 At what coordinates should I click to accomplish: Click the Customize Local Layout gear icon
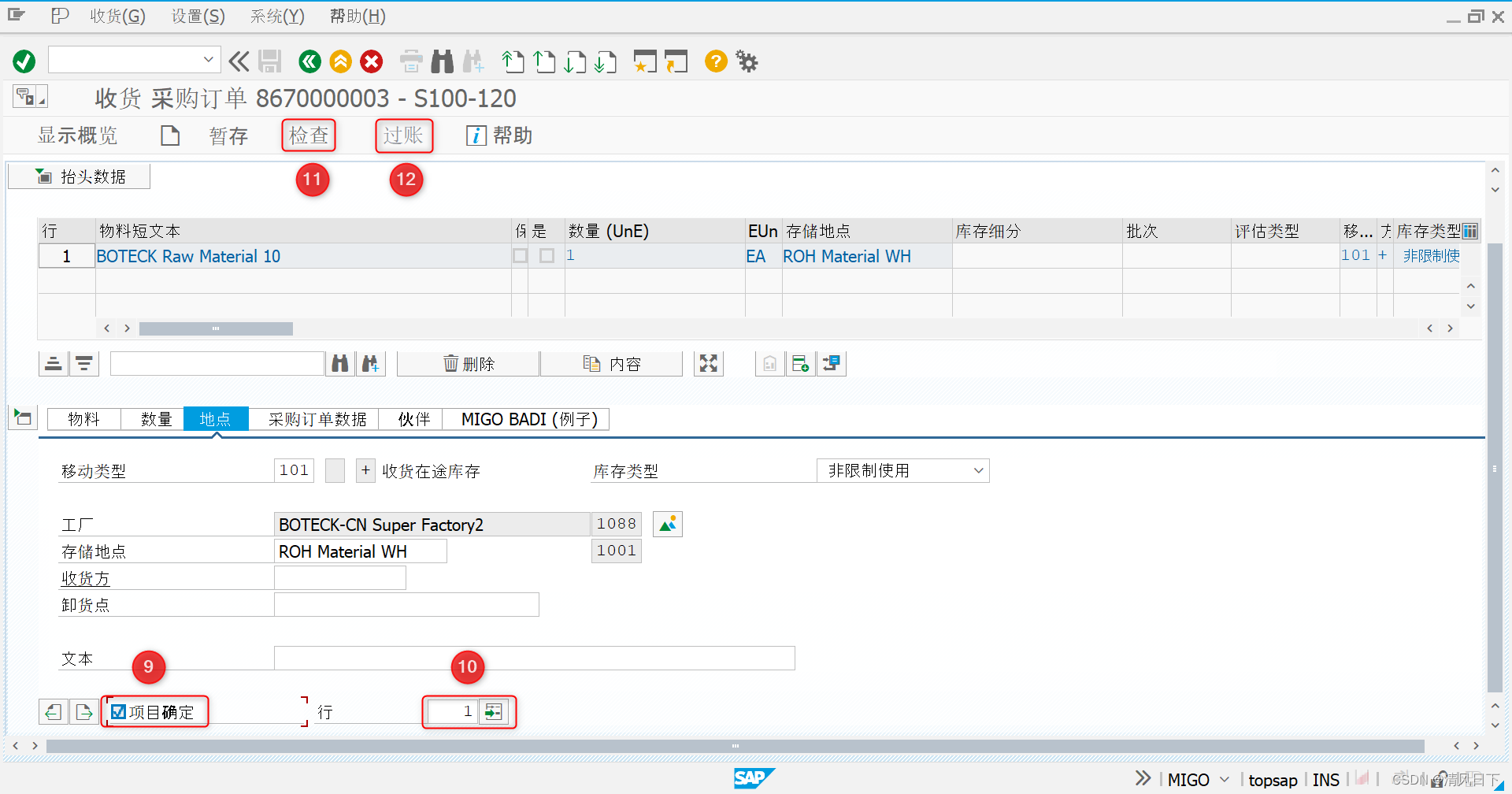[747, 61]
